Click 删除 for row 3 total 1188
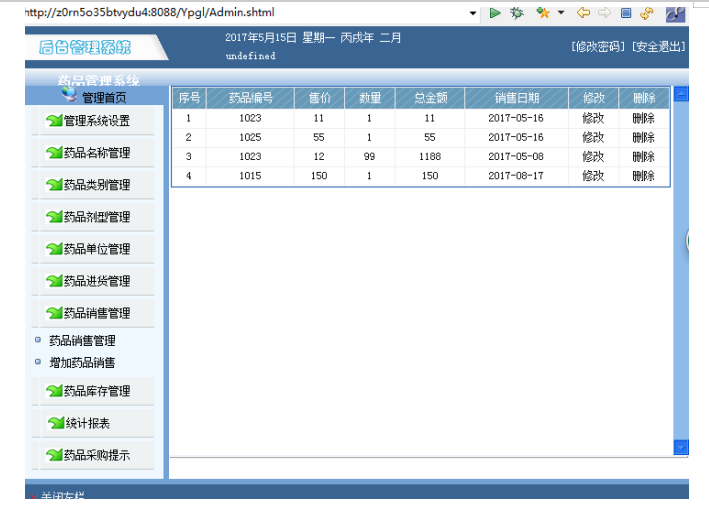The image size is (709, 506). coord(644,157)
